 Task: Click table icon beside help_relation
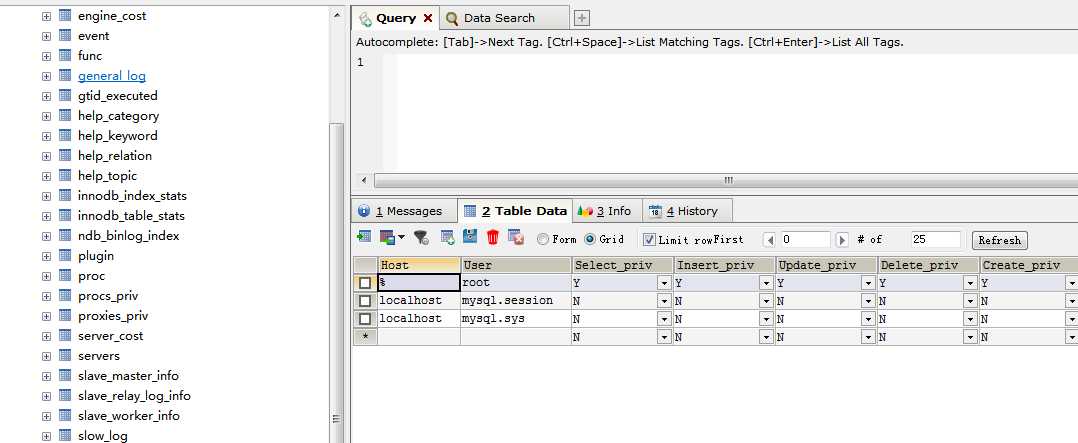pos(65,155)
